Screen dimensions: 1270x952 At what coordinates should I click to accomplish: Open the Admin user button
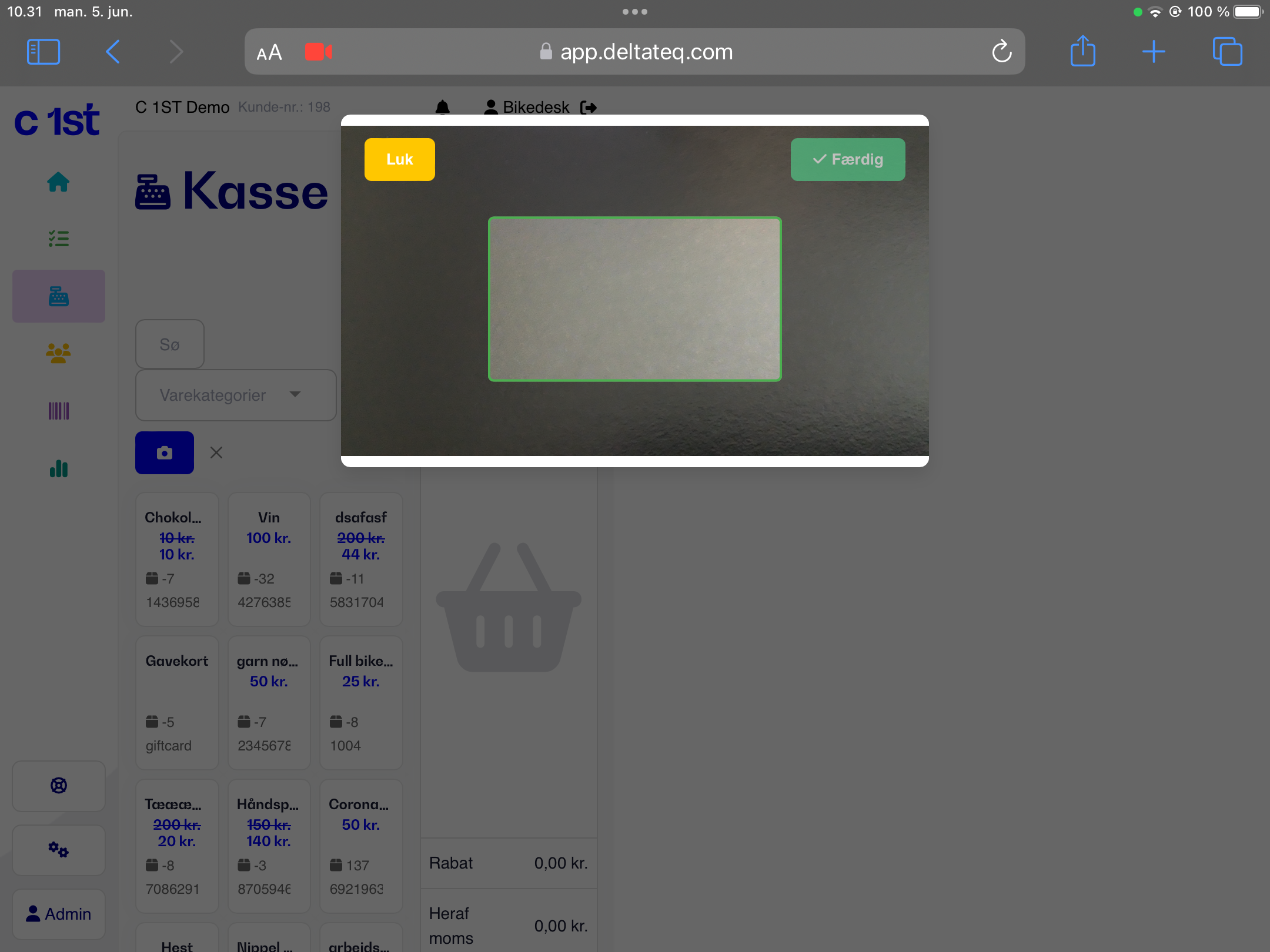click(x=58, y=914)
